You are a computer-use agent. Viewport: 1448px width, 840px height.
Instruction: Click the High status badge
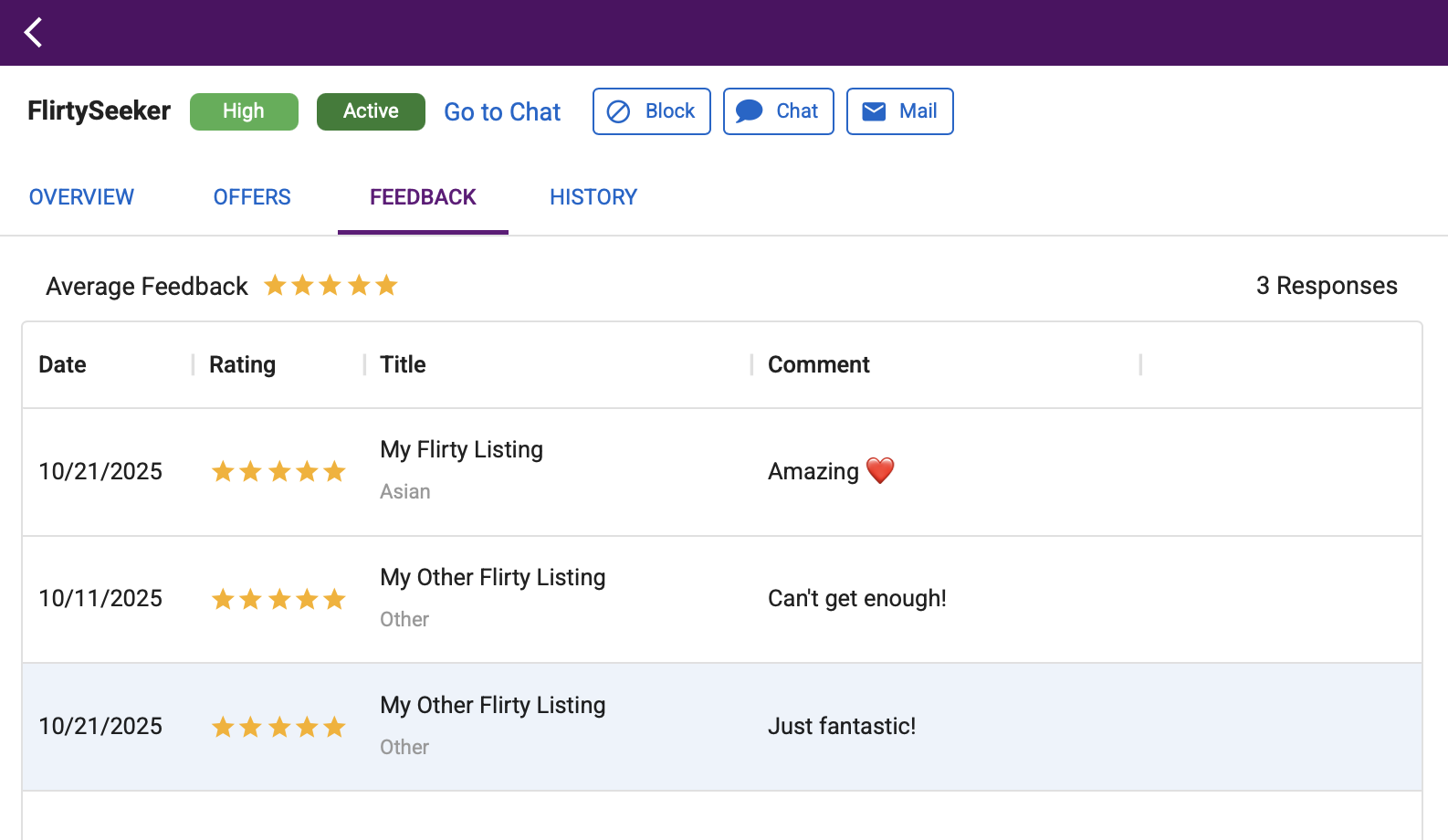pos(244,111)
